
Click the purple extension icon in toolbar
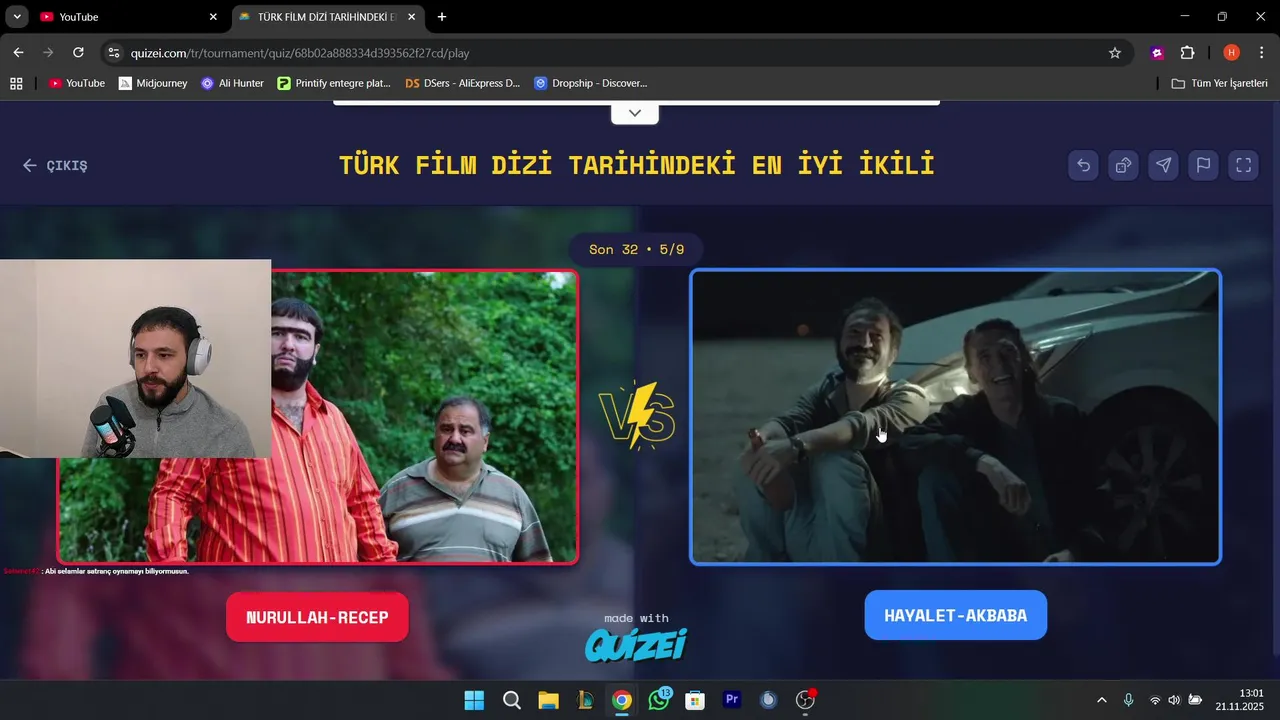pyautogui.click(x=1158, y=53)
